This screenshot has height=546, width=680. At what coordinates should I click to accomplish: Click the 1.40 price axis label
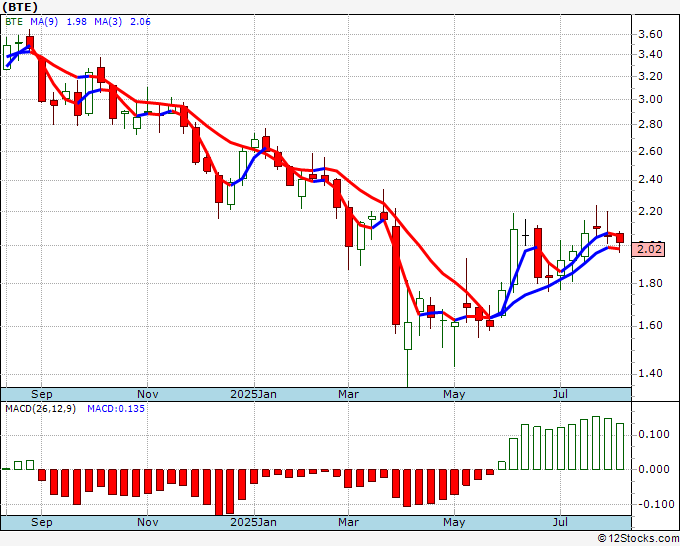coord(650,373)
